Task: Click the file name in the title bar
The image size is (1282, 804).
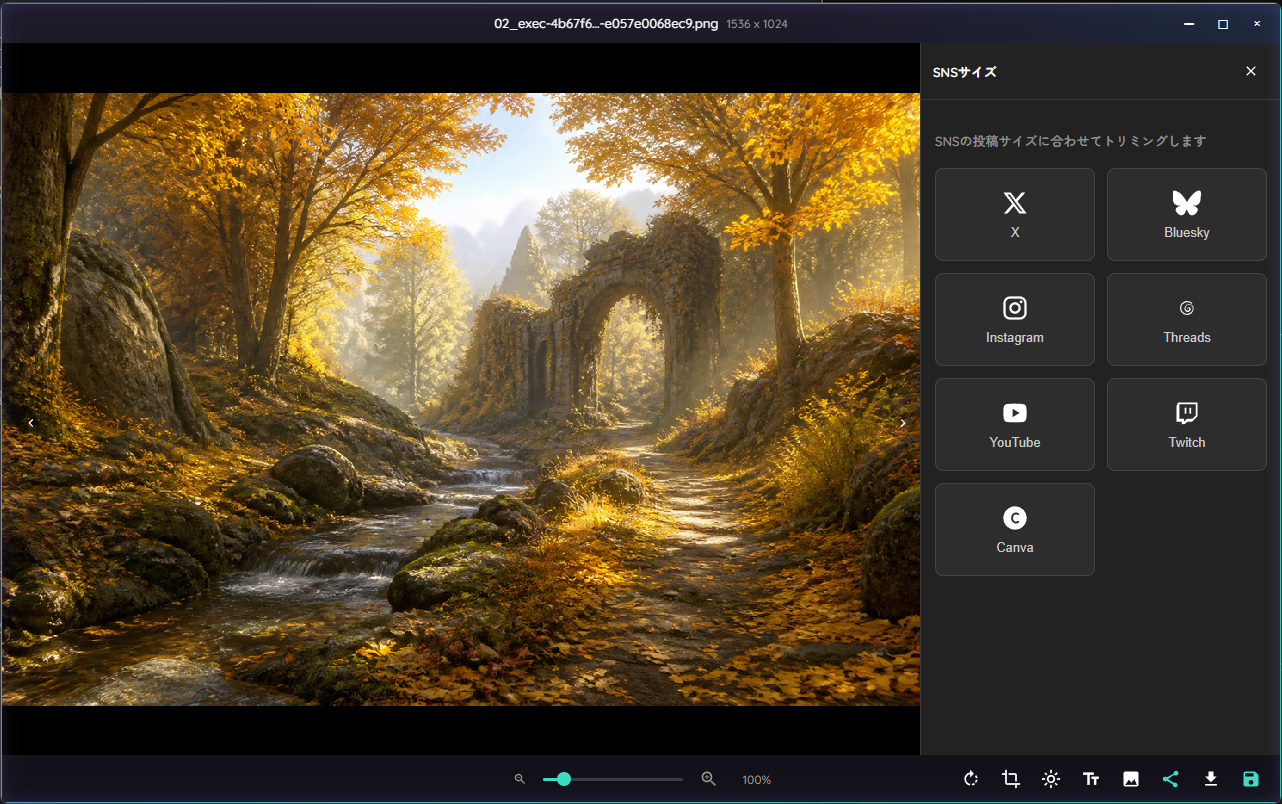Action: tap(606, 24)
